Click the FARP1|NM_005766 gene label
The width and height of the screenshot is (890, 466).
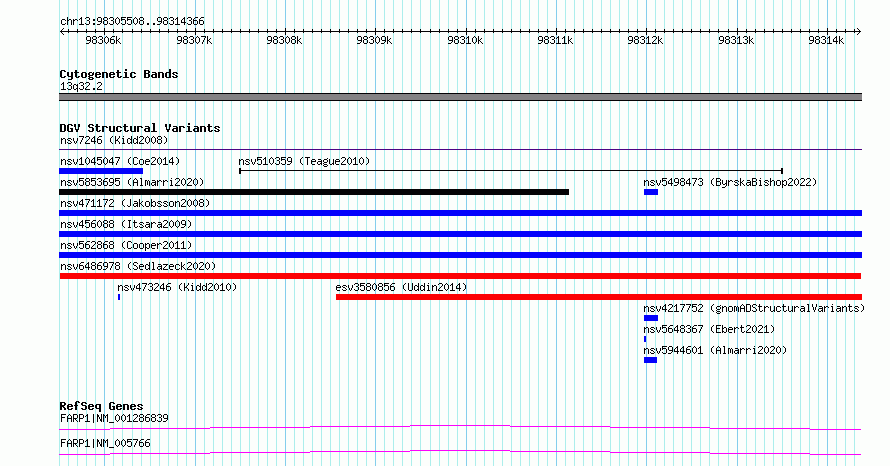click(105, 443)
